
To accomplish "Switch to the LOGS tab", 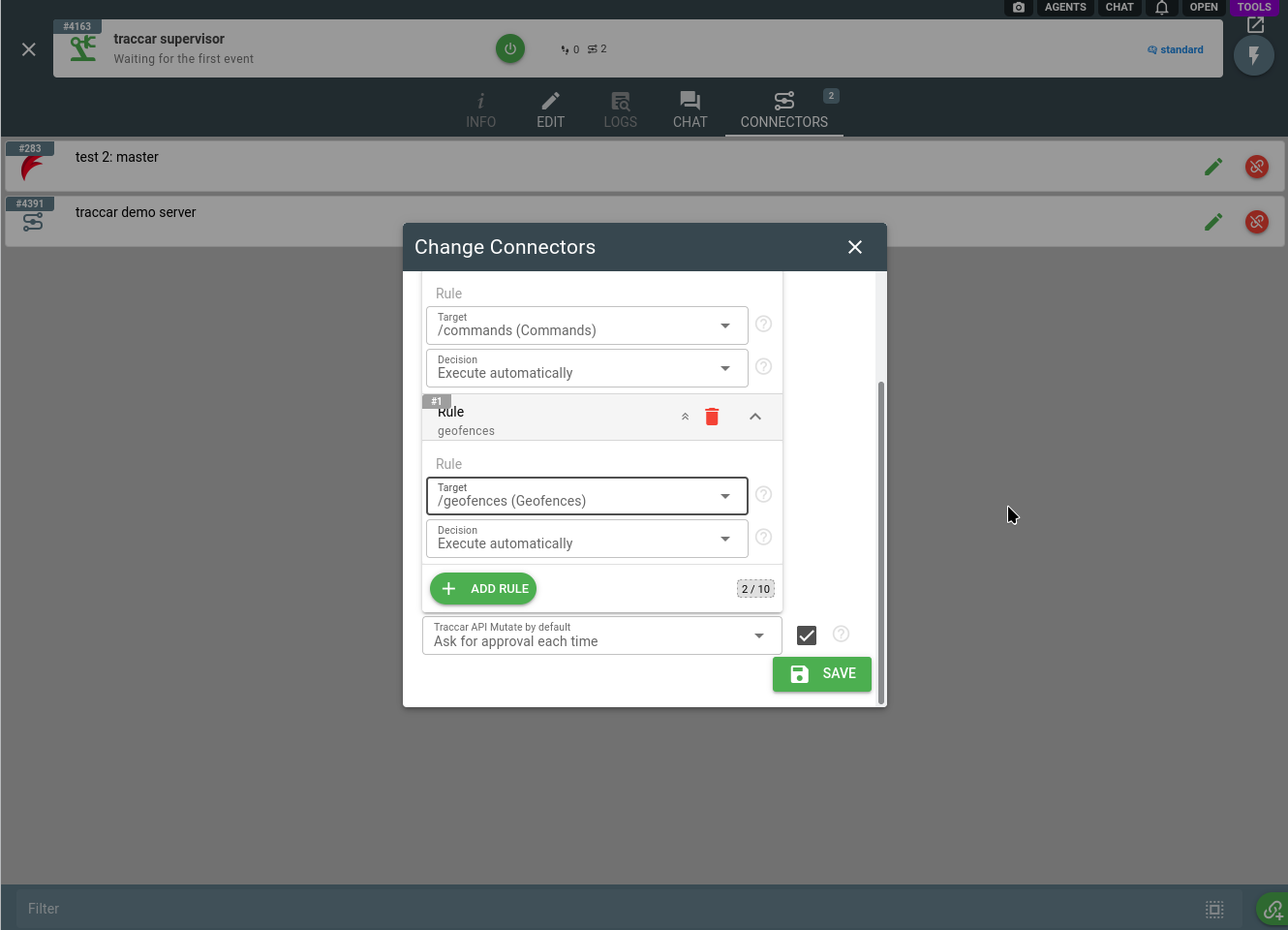I will tap(621, 109).
